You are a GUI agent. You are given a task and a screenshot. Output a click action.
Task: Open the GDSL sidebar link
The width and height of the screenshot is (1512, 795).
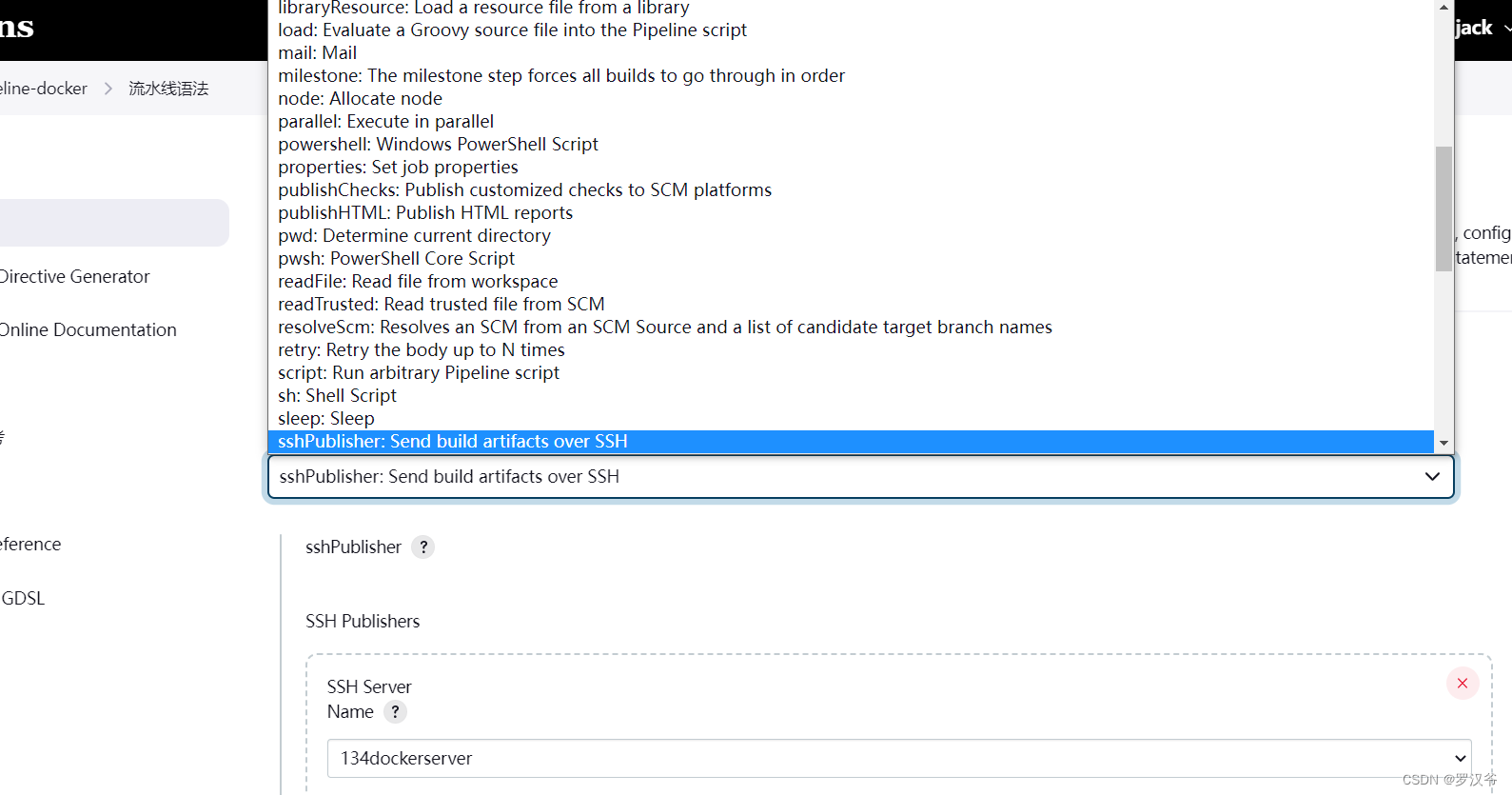pyautogui.click(x=23, y=599)
